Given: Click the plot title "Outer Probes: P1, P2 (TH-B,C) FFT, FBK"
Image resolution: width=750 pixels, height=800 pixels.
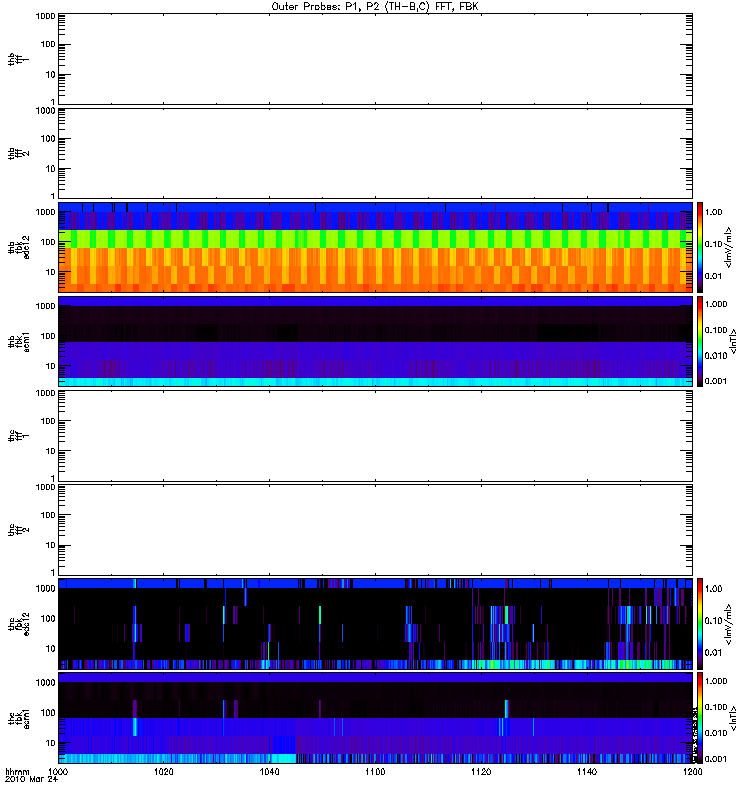Looking at the screenshot, I should tap(375, 6).
